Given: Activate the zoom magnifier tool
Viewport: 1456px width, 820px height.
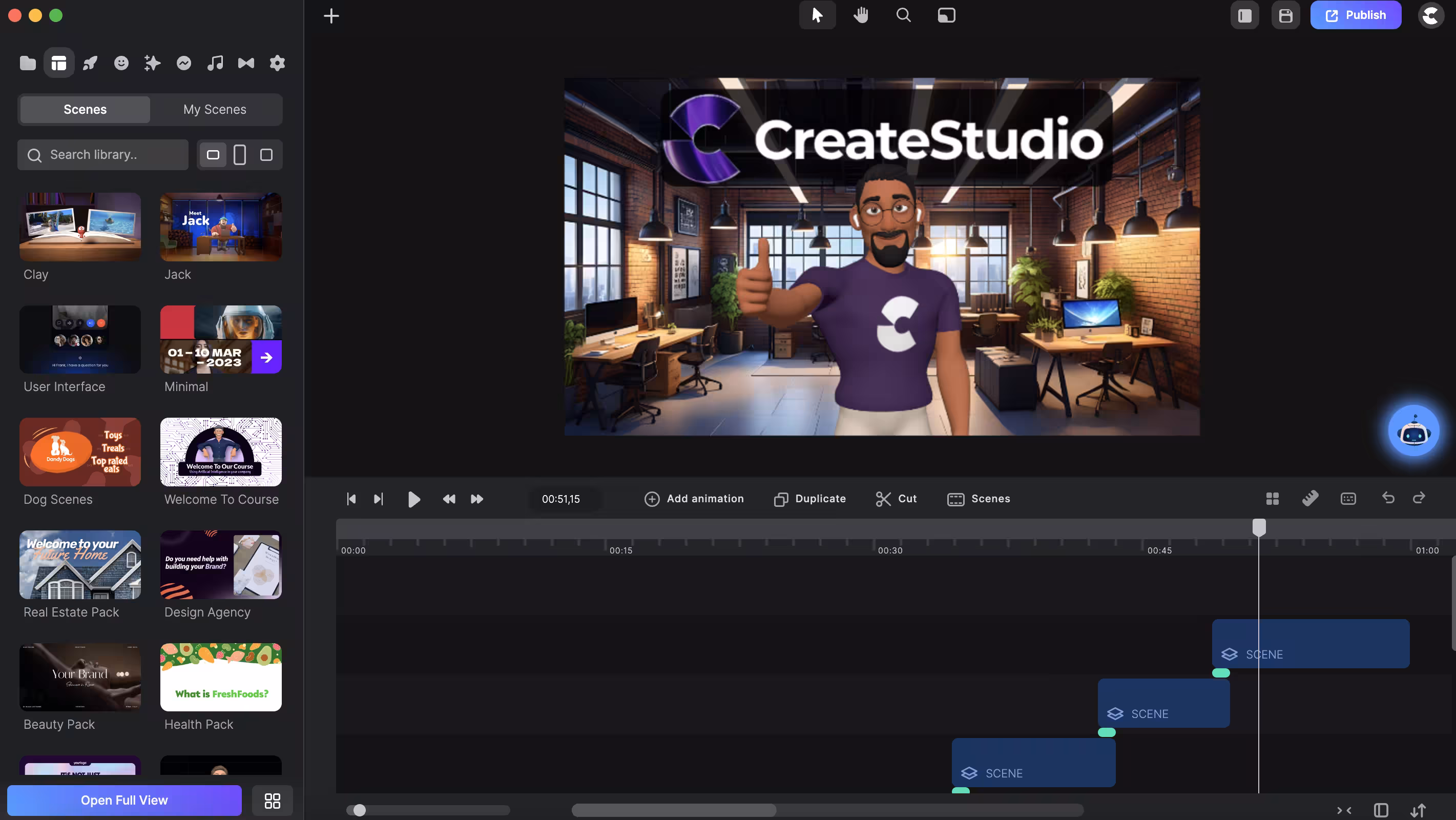Looking at the screenshot, I should coord(903,15).
